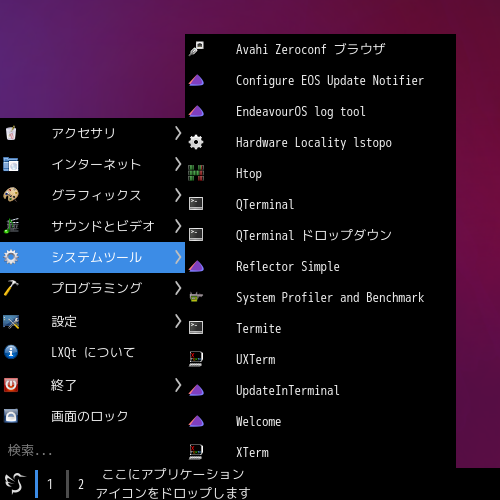
Task: Click the UXTerm icon
Action: click(x=196, y=359)
